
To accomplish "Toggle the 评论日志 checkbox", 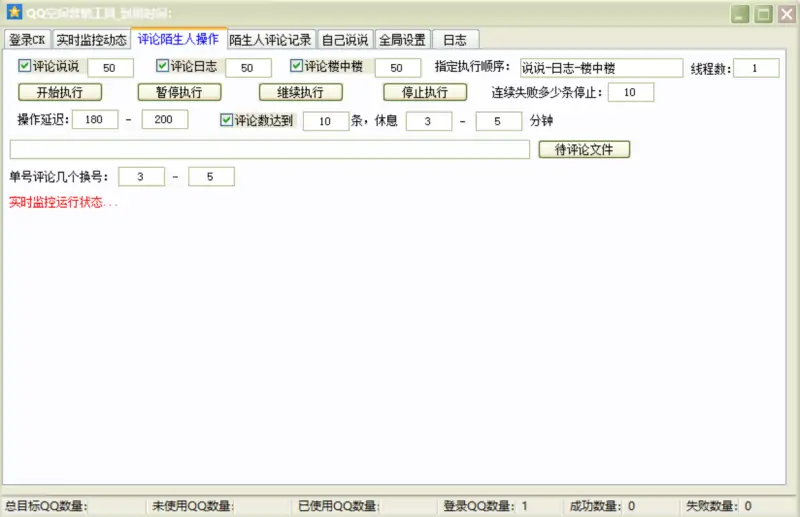I will [163, 67].
